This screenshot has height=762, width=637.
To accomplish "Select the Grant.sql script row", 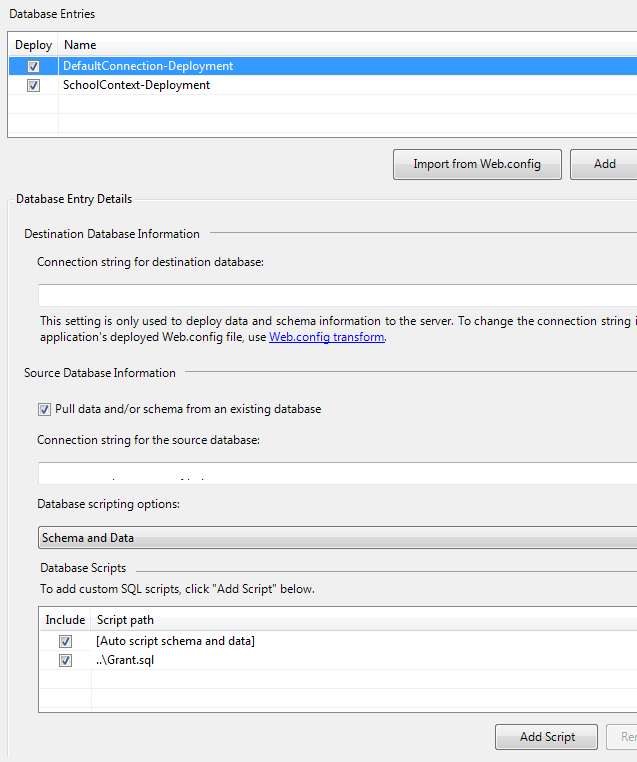I will pyautogui.click(x=125, y=661).
